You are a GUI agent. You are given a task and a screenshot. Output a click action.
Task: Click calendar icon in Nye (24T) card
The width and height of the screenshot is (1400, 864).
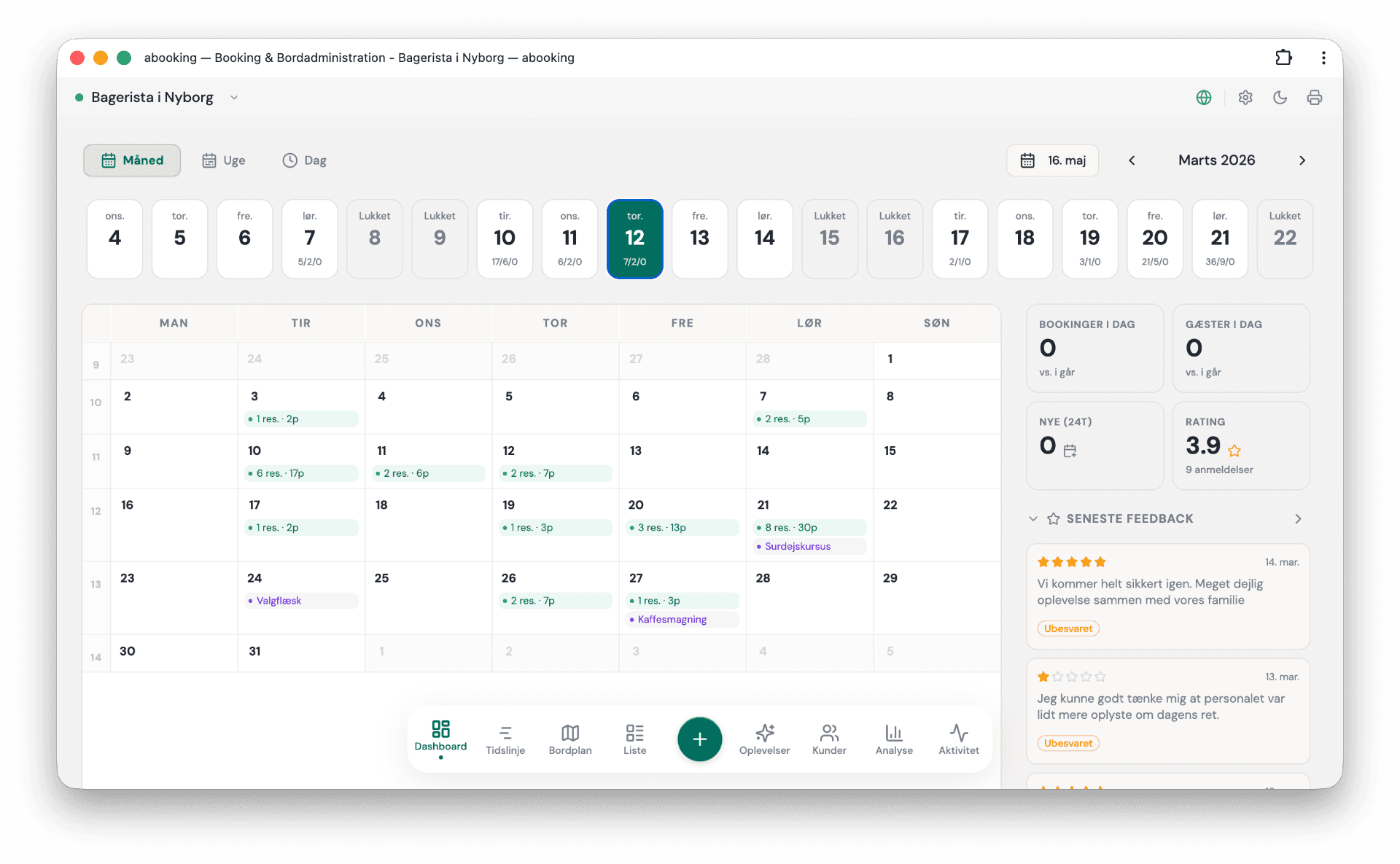[x=1070, y=451]
